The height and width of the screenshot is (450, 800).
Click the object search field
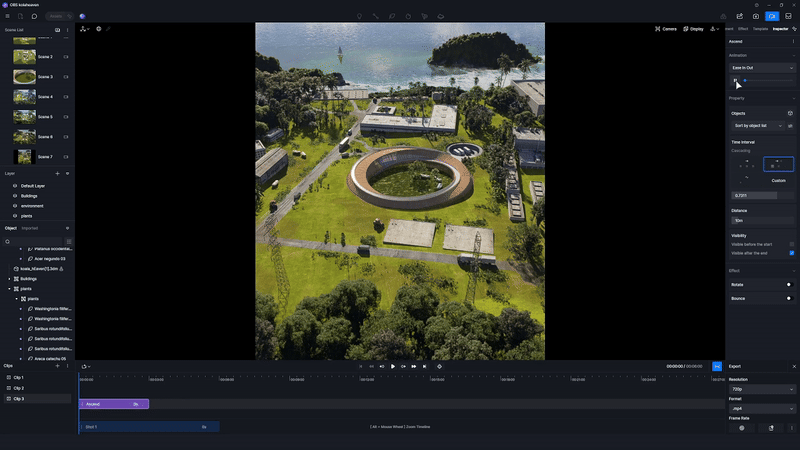34,241
